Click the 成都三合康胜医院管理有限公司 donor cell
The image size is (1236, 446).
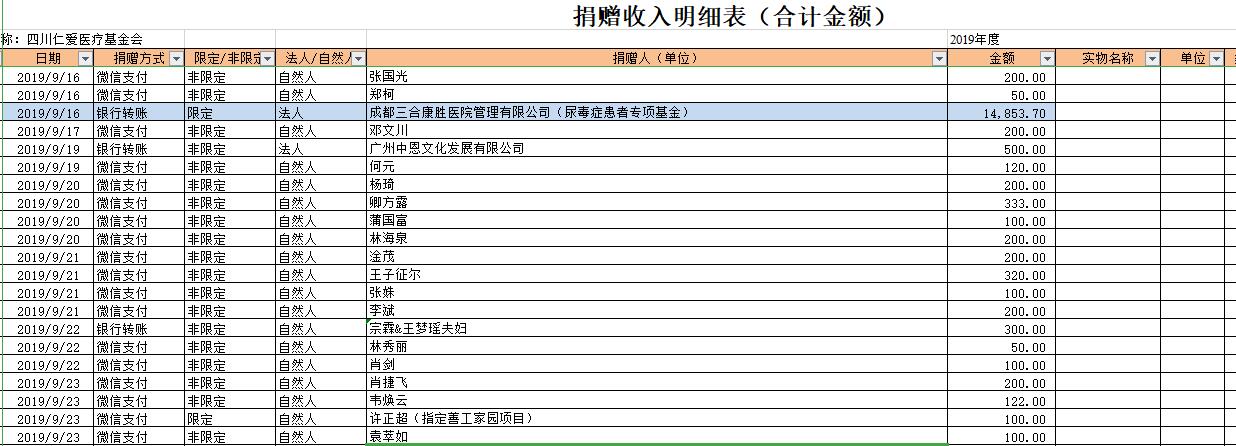530,113
